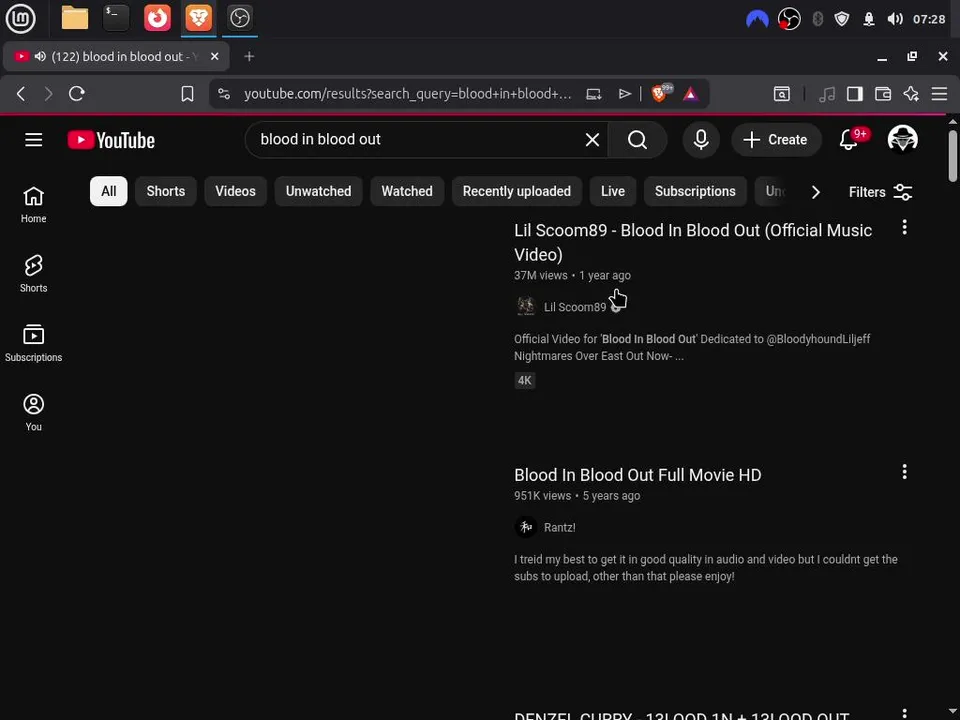960x720 pixels.
Task: View site settings icon in address bar
Action: click(224, 94)
